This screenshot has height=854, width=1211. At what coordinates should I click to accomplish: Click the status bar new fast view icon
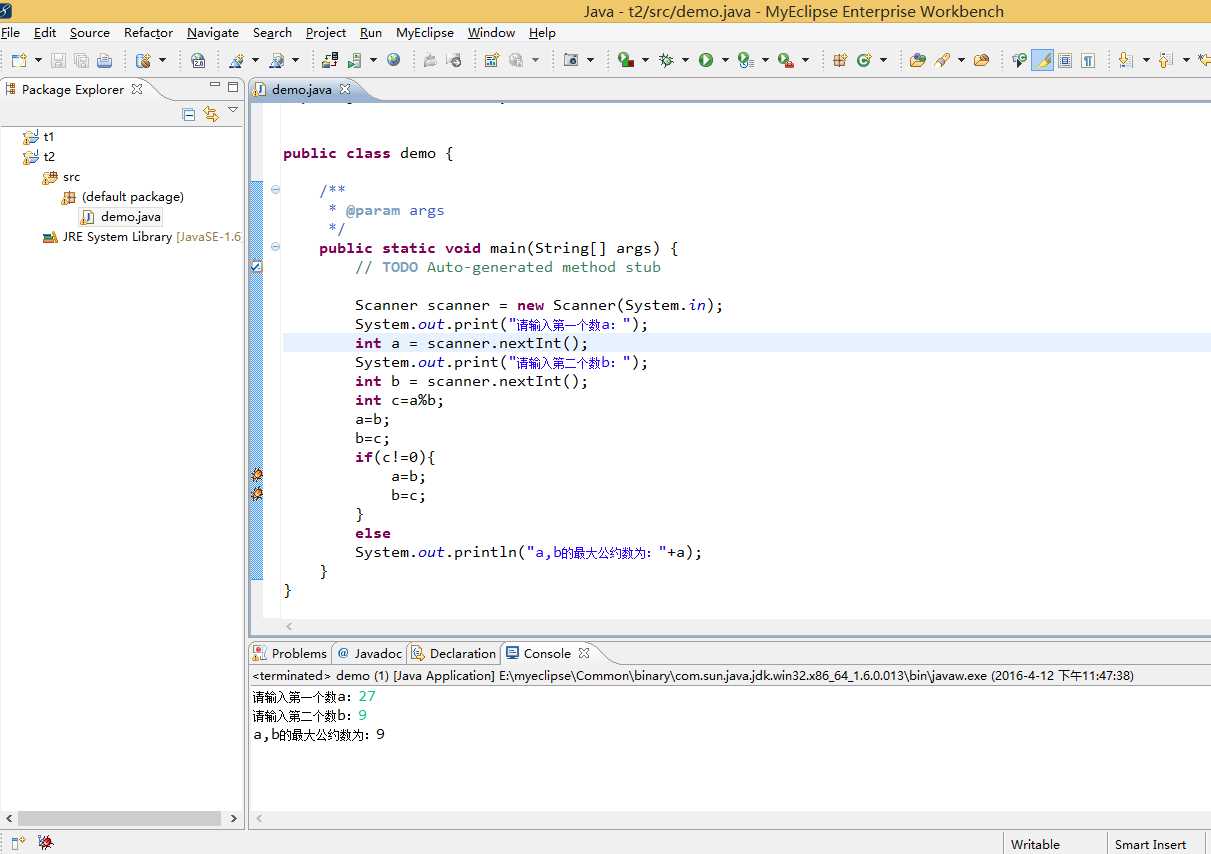[18, 843]
